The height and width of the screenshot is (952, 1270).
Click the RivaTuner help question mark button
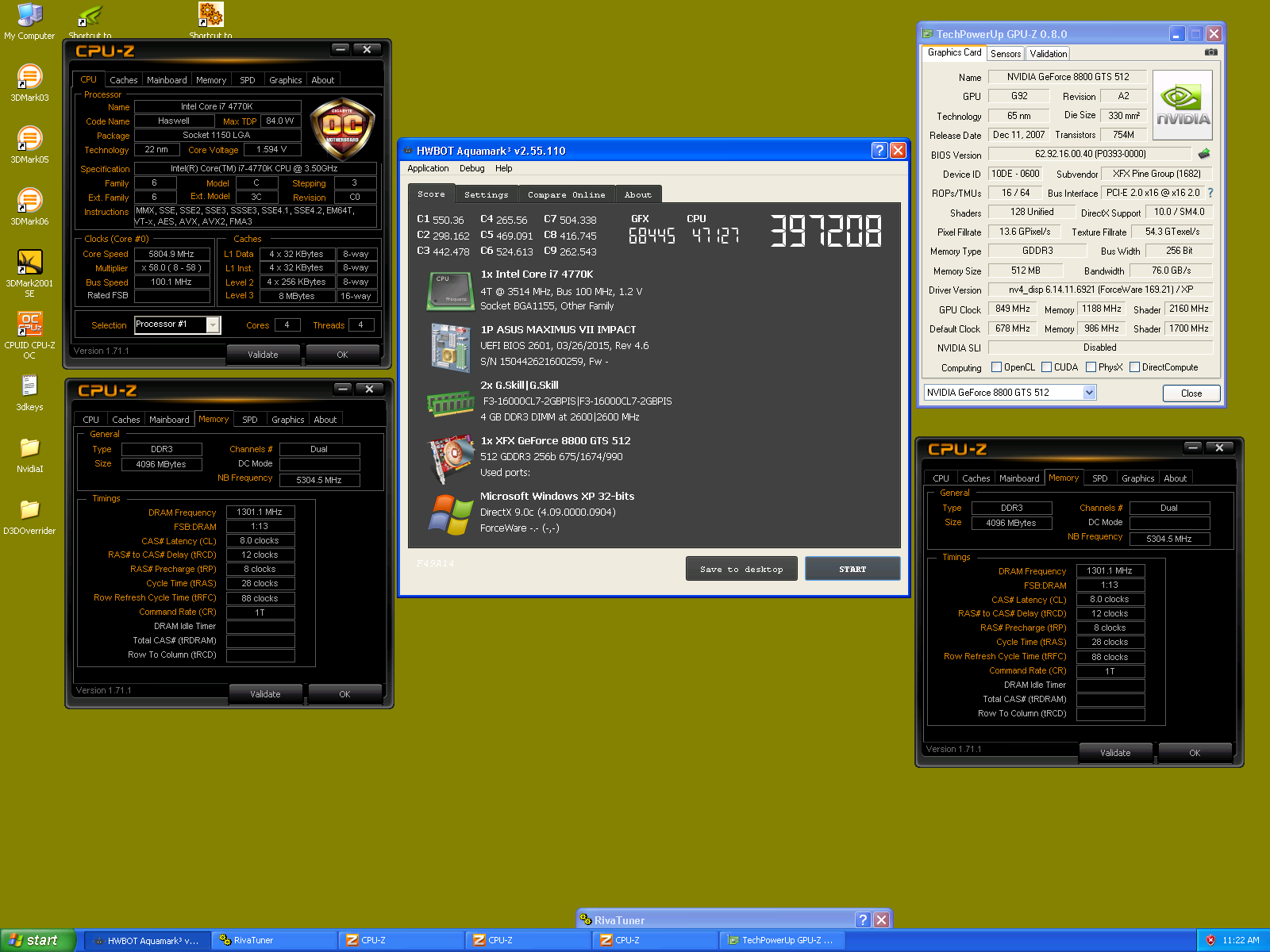pos(864,919)
